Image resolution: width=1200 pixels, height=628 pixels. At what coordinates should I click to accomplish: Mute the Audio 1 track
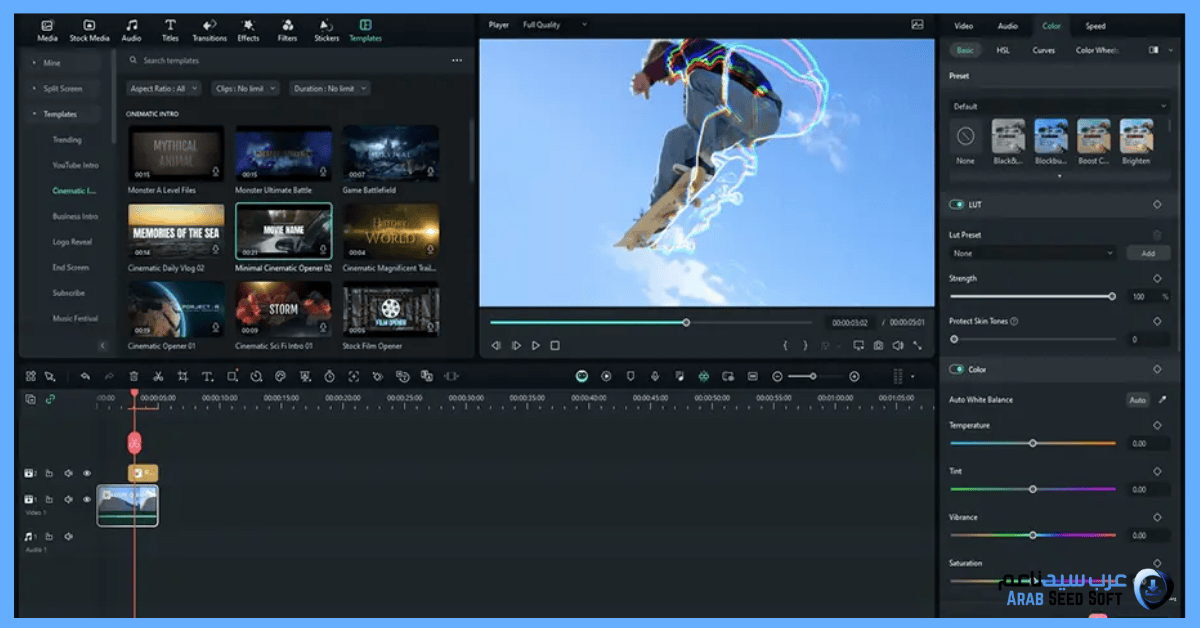68,536
